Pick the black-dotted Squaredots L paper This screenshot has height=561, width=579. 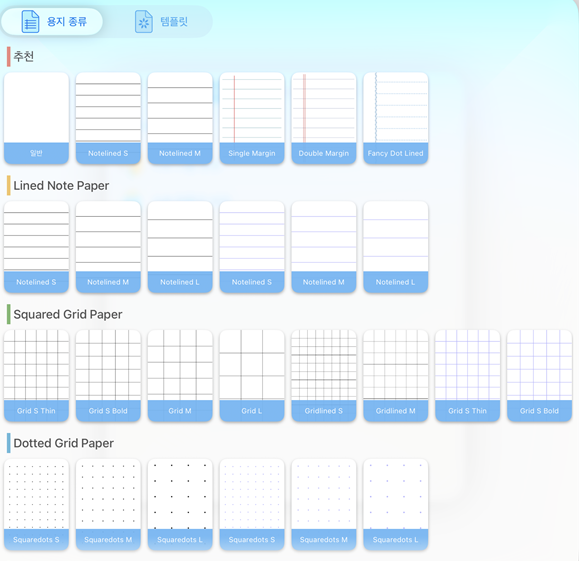[180, 505]
